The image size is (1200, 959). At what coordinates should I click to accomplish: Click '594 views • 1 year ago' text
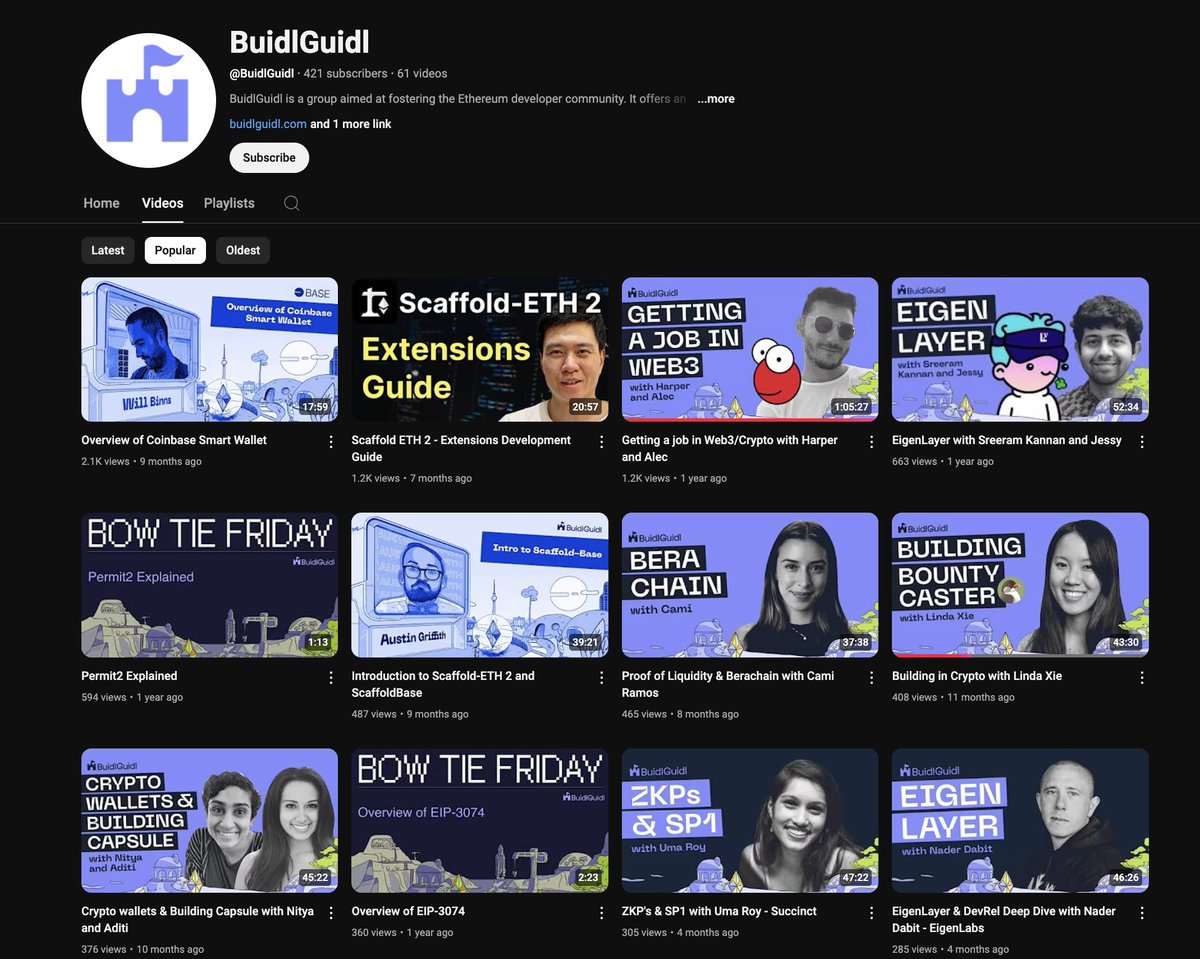132,697
